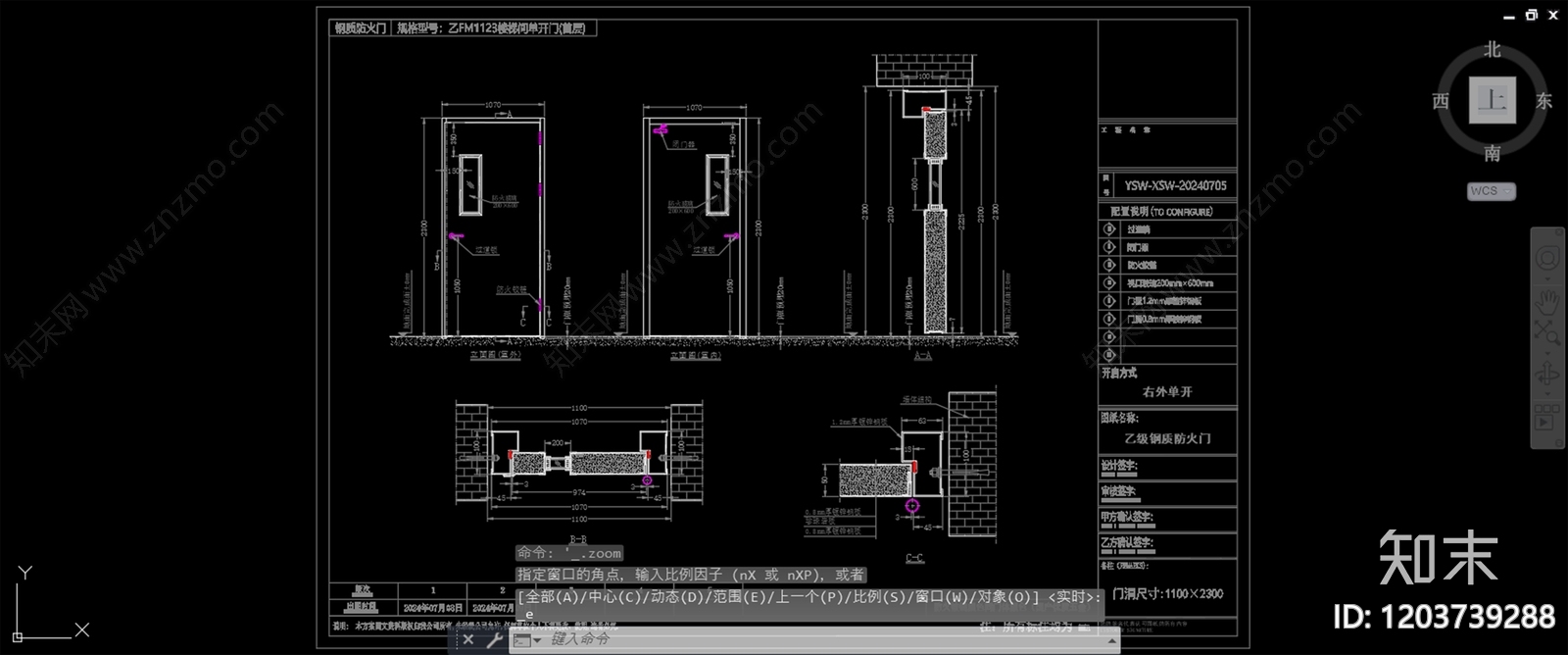Click the A—A section view label
The height and width of the screenshot is (655, 1568).
(x=923, y=356)
